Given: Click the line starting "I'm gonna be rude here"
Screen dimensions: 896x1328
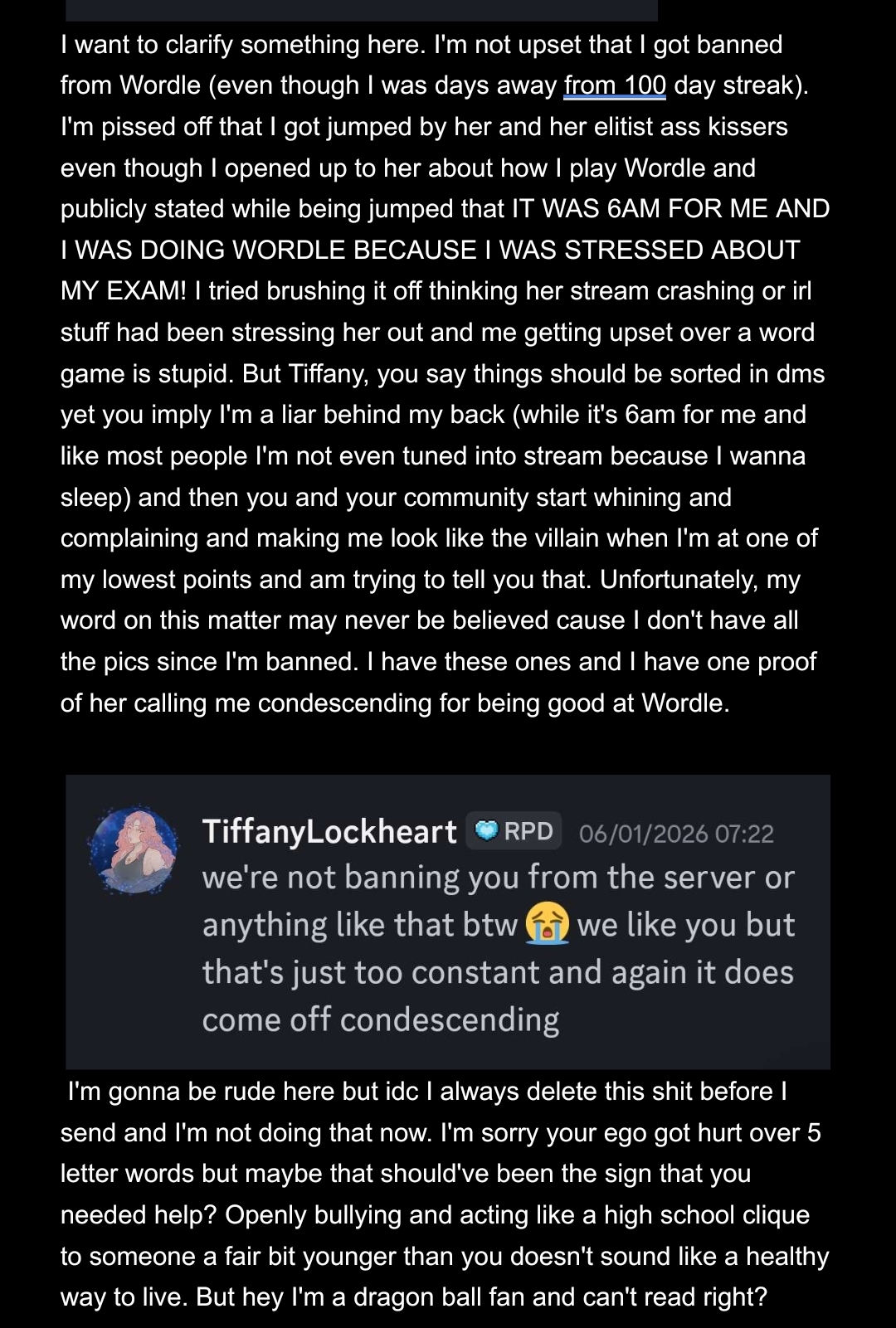Looking at the screenshot, I should 426,1092.
